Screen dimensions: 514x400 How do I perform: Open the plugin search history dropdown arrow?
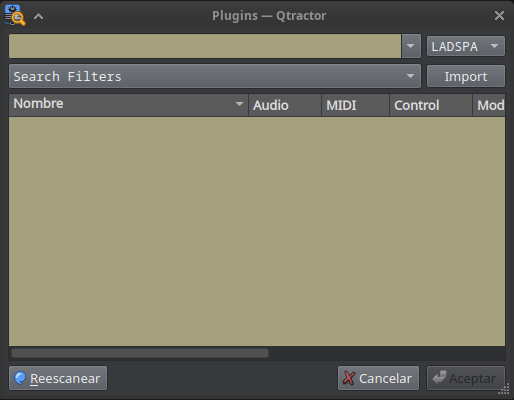tap(411, 46)
